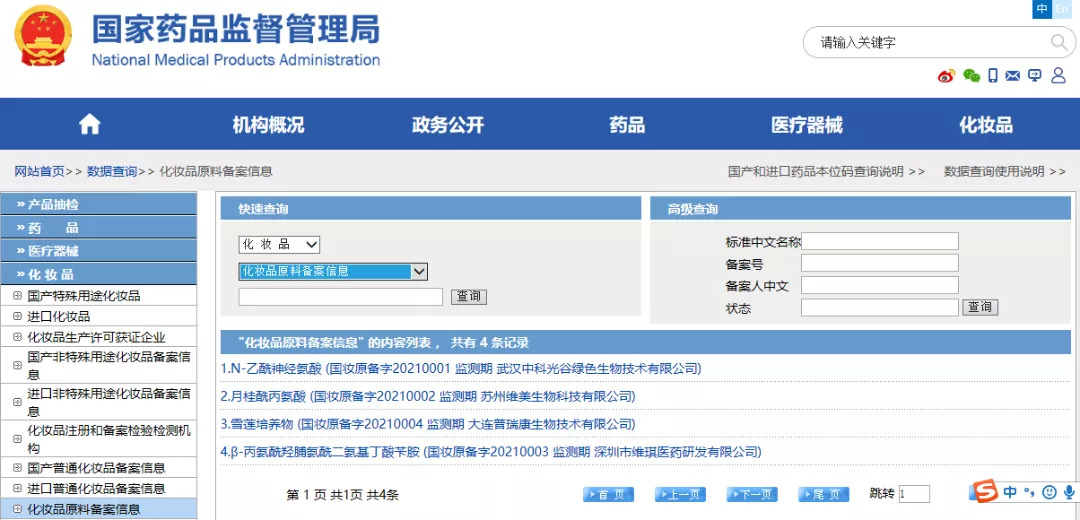Click the user account icon

coord(1059,76)
